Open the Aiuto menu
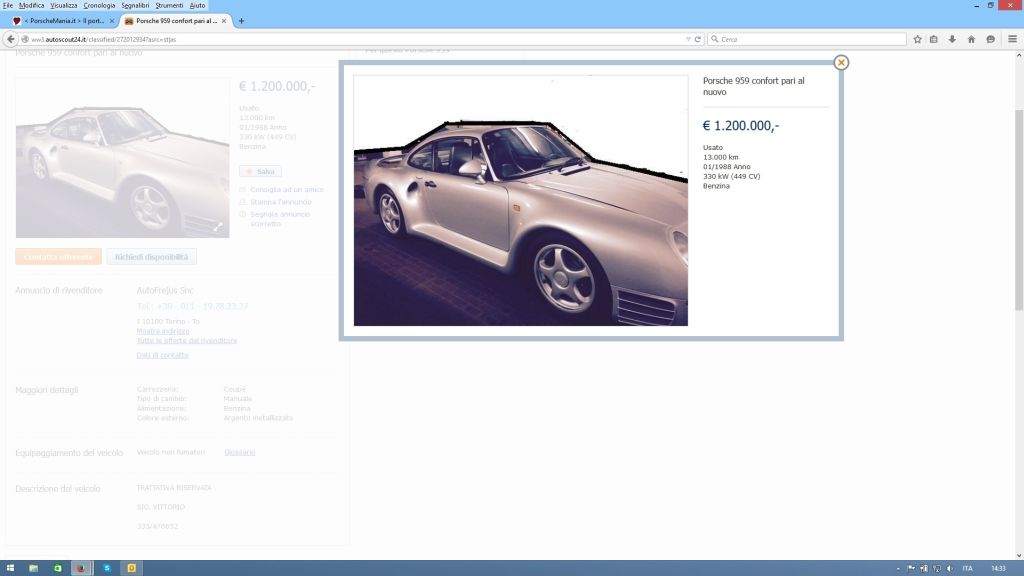Image resolution: width=1024 pixels, height=576 pixels. [x=197, y=5]
